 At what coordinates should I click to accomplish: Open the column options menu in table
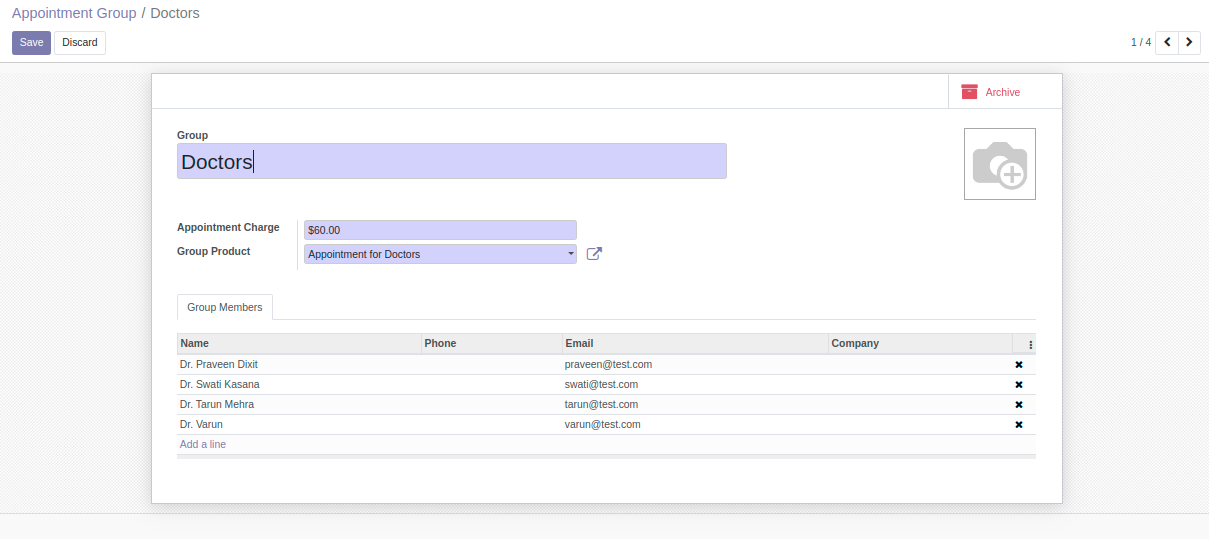[1030, 344]
